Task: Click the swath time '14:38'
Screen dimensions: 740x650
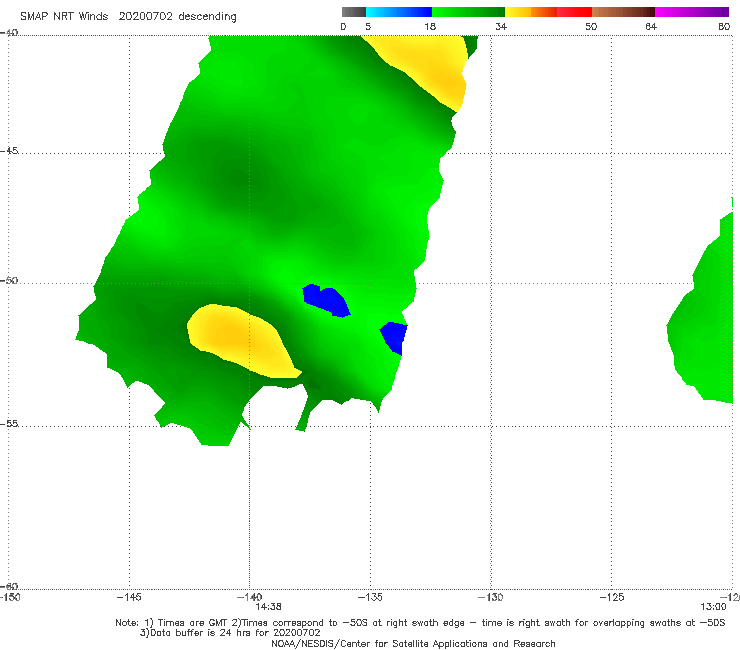Action: tap(269, 607)
